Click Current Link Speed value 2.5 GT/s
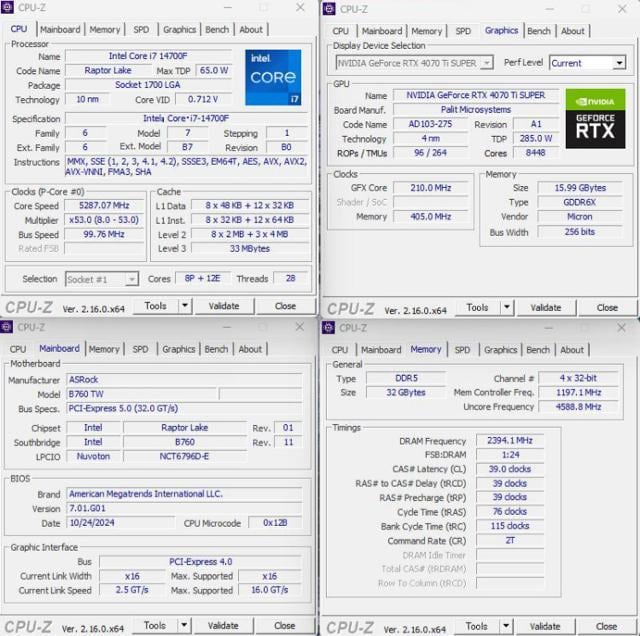 click(x=132, y=590)
